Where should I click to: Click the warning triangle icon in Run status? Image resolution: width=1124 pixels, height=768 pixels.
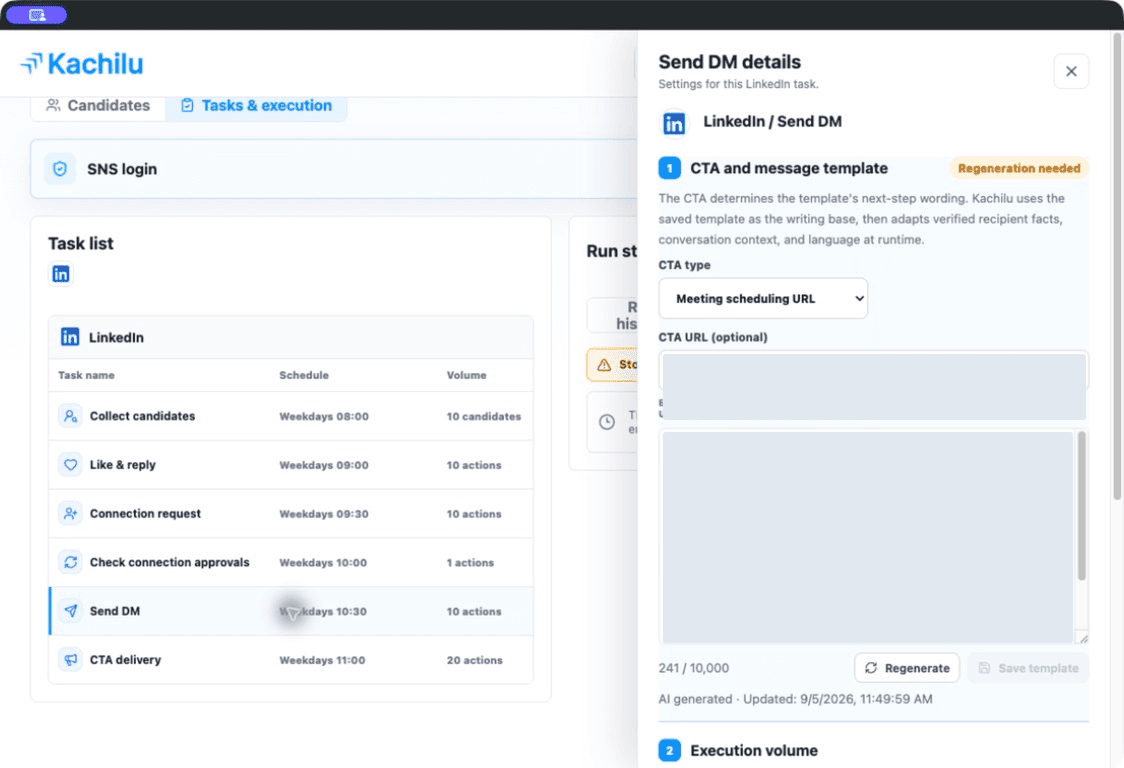[x=604, y=365]
